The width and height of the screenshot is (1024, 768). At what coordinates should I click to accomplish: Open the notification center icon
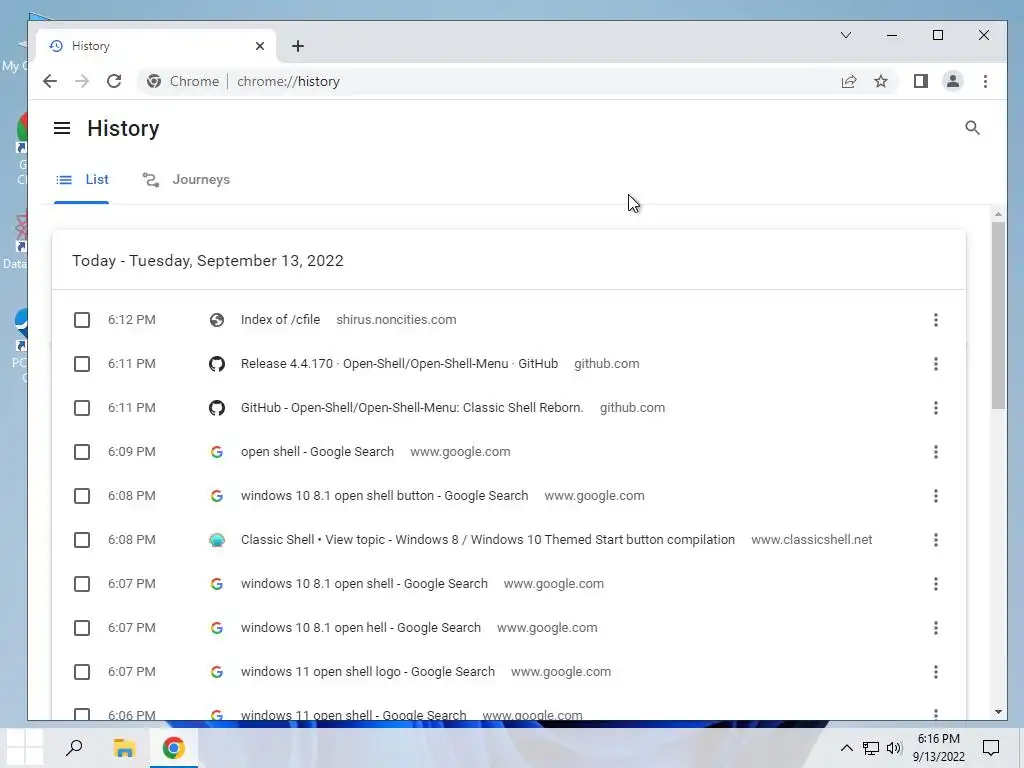(x=991, y=748)
